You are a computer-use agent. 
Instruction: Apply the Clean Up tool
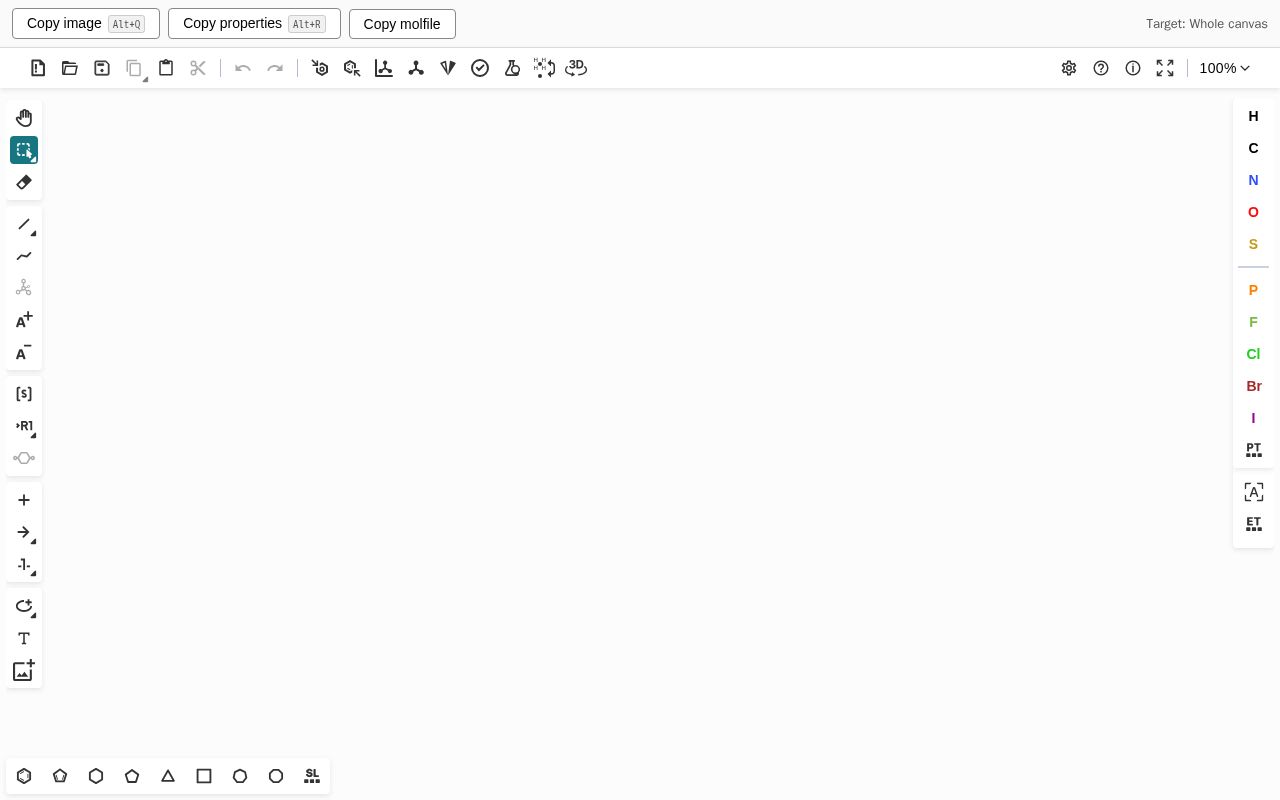[x=416, y=68]
